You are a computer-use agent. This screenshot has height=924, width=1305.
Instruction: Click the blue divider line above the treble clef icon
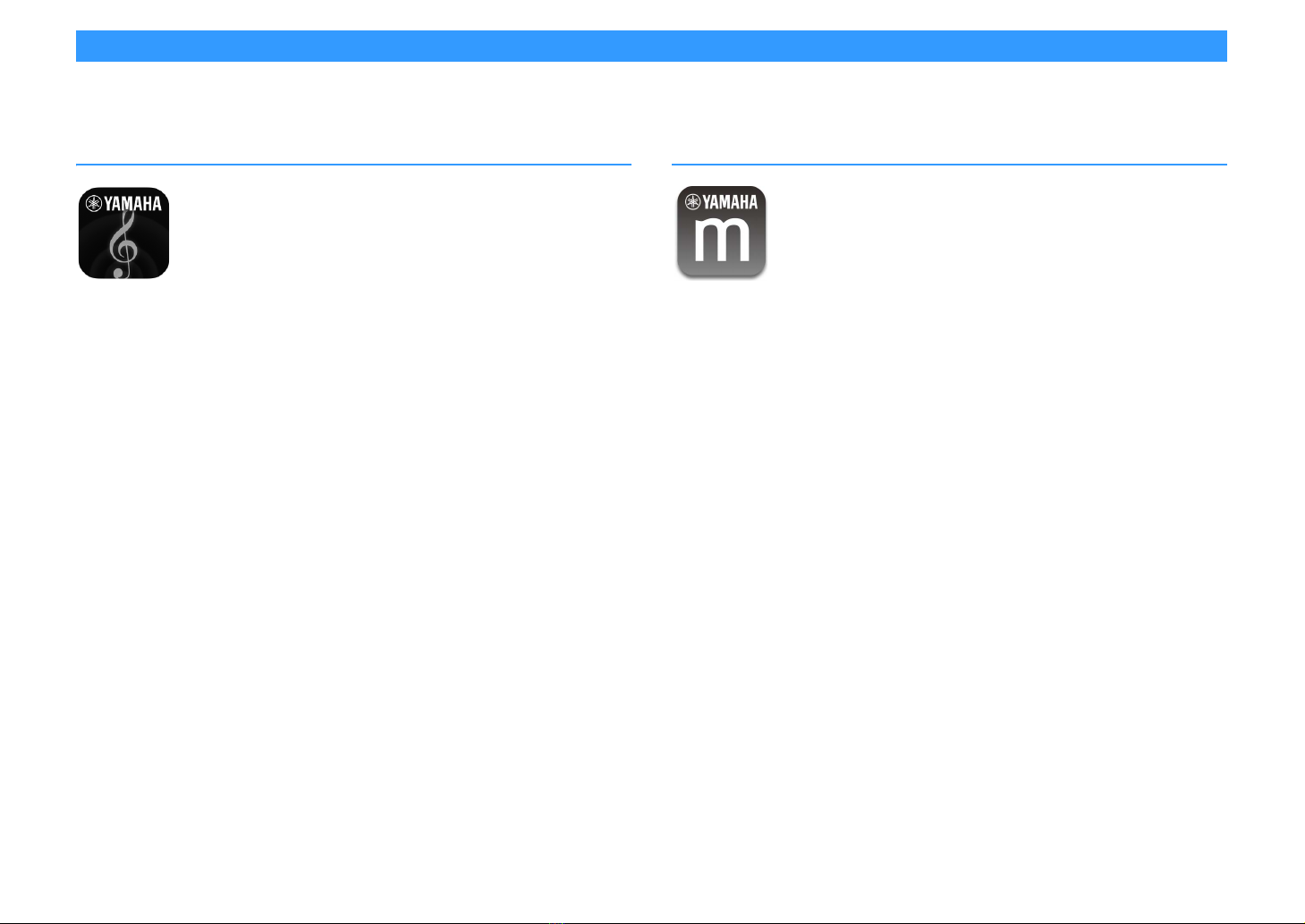pos(353,165)
